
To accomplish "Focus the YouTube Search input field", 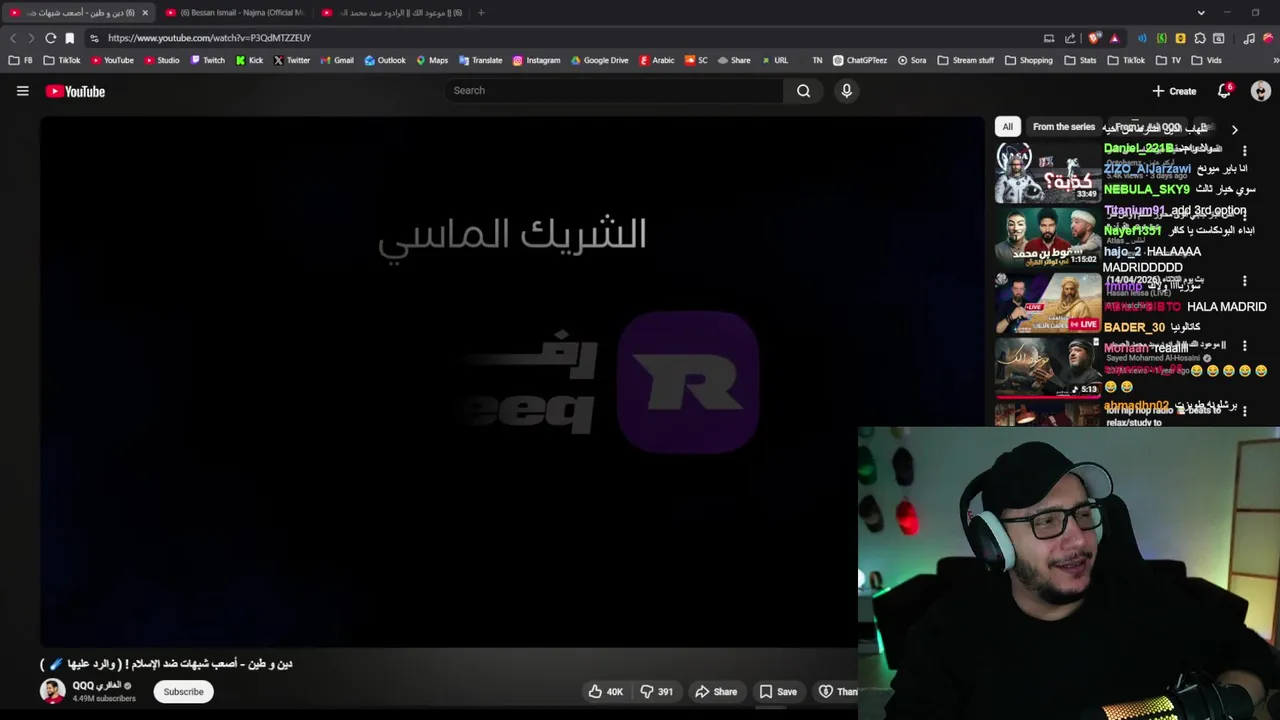I will (x=614, y=91).
